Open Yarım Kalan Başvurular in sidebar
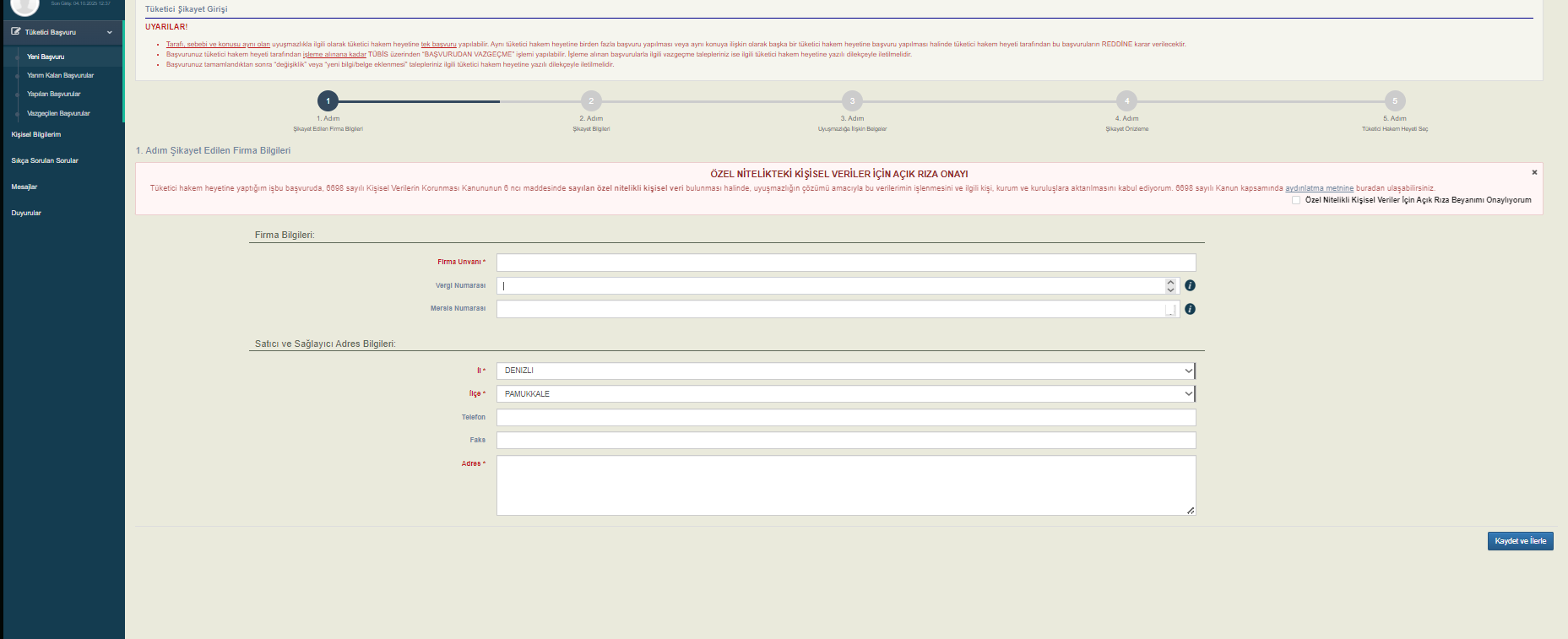The image size is (1568, 639). point(60,76)
